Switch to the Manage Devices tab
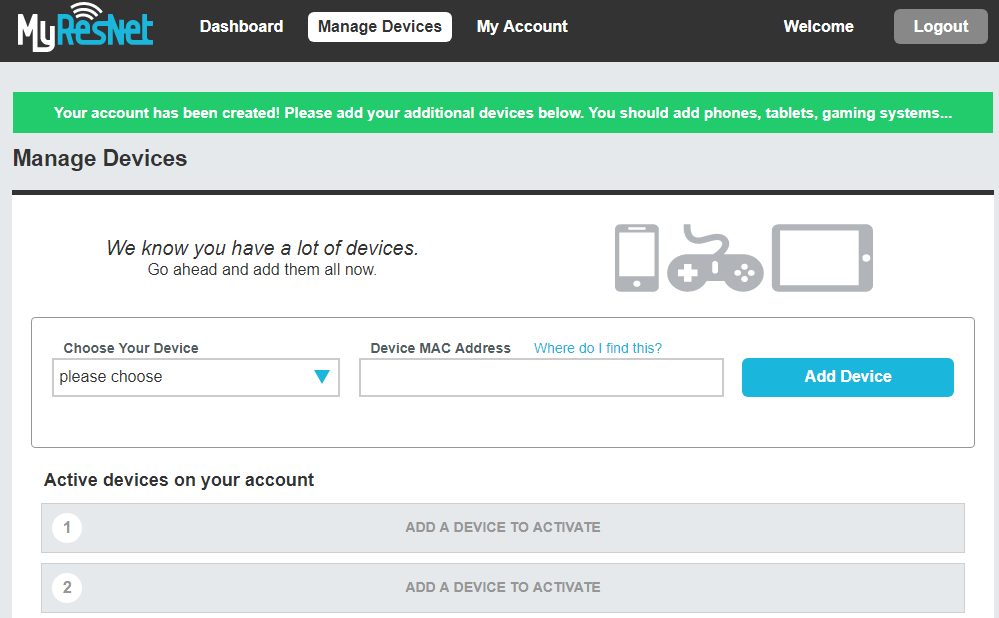This screenshot has height=618, width=999. click(x=379, y=27)
